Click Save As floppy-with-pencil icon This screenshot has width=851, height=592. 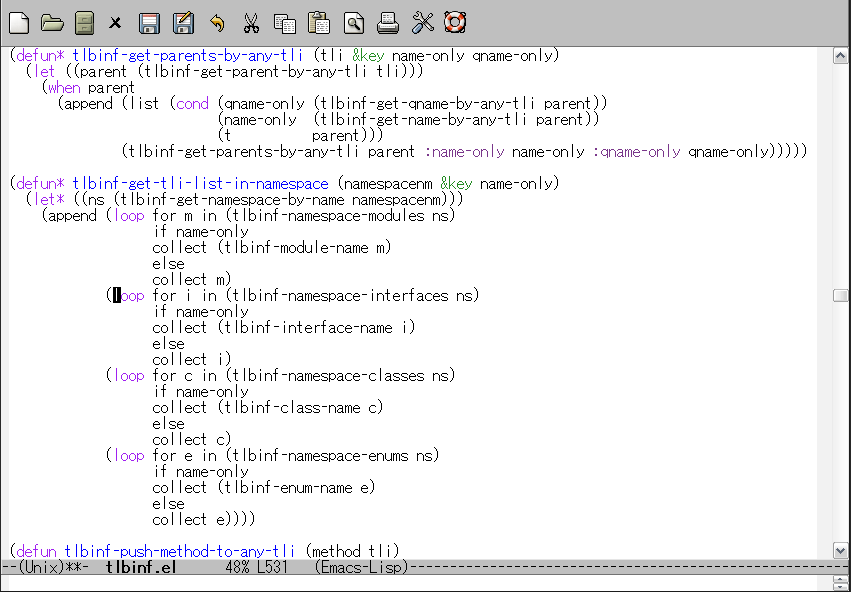point(183,23)
